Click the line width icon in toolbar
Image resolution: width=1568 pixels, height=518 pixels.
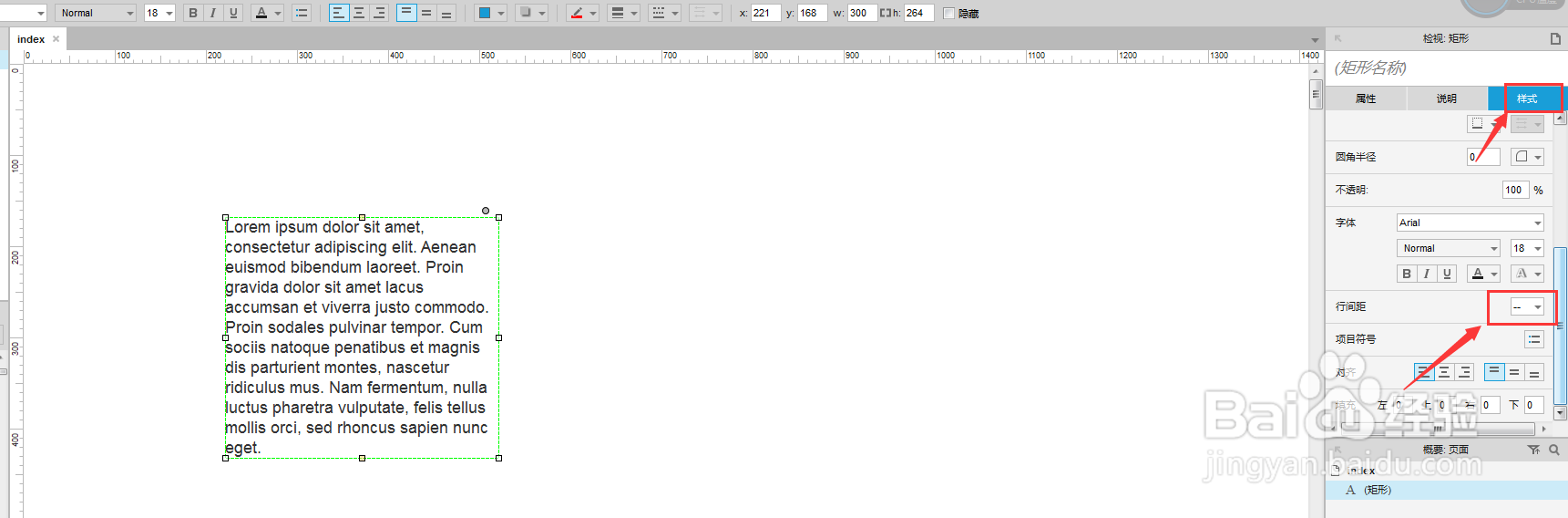click(x=618, y=13)
